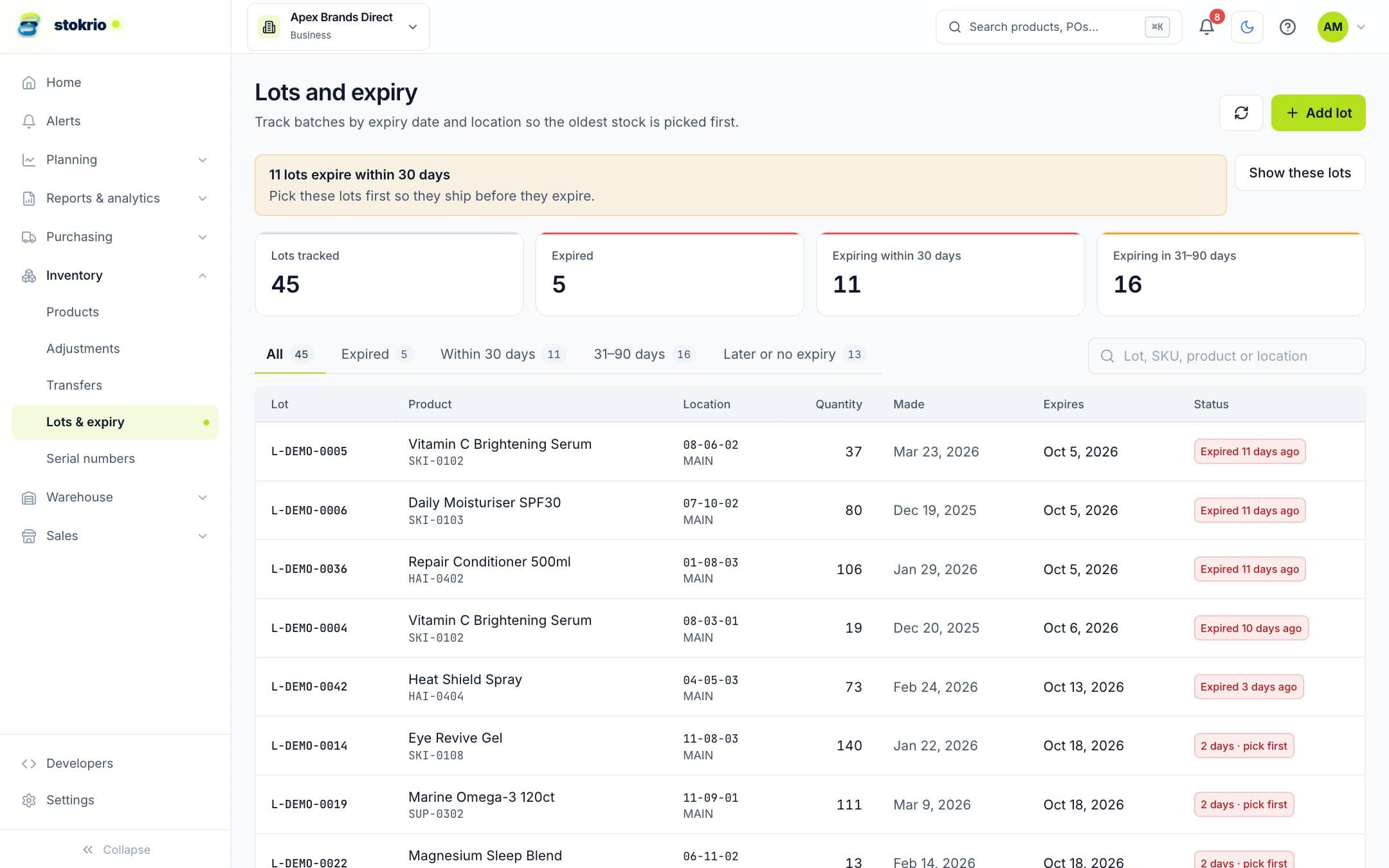Collapse the Inventory section chevron

point(203,275)
